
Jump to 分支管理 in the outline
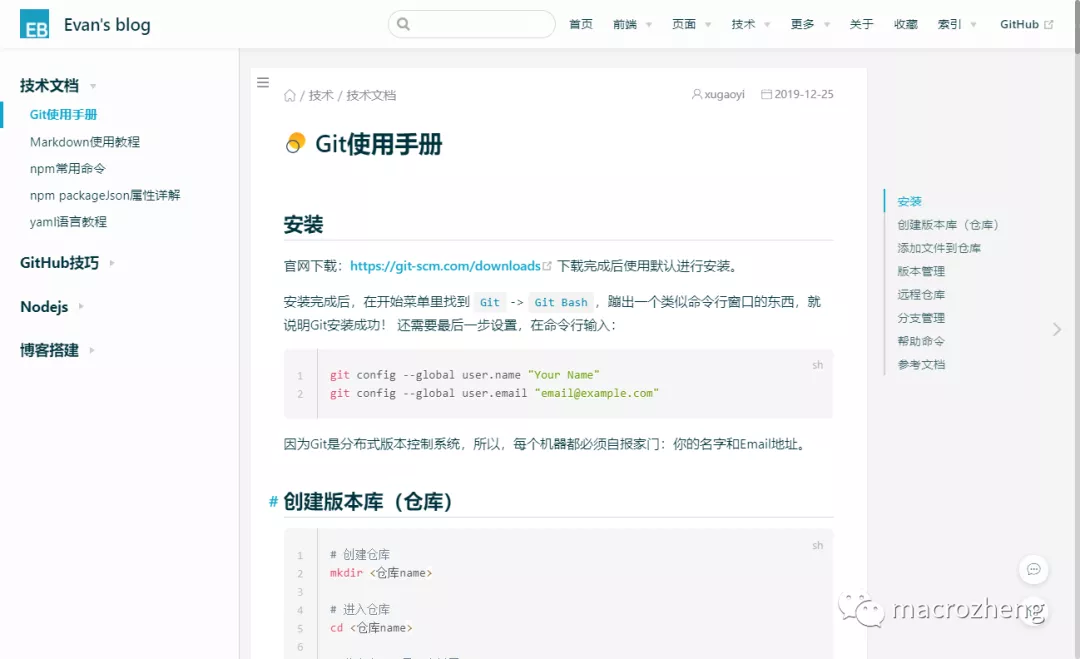(921, 318)
